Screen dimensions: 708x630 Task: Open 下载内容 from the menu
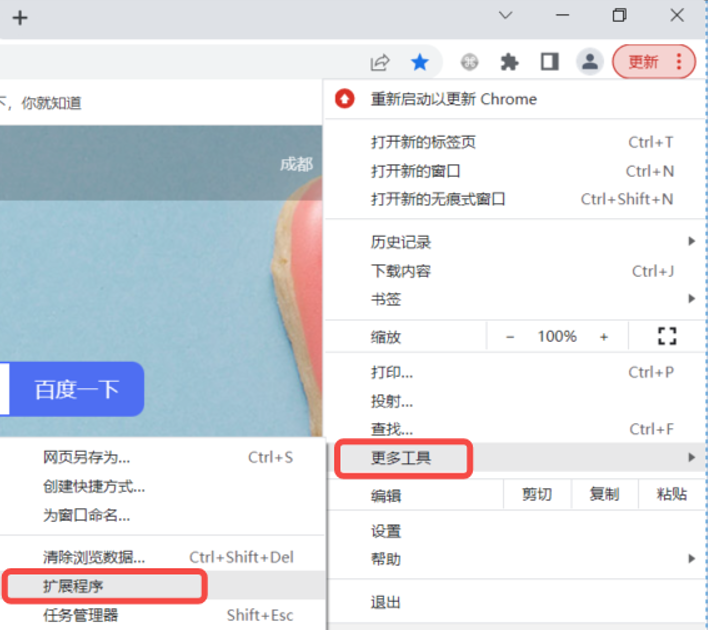click(515, 271)
